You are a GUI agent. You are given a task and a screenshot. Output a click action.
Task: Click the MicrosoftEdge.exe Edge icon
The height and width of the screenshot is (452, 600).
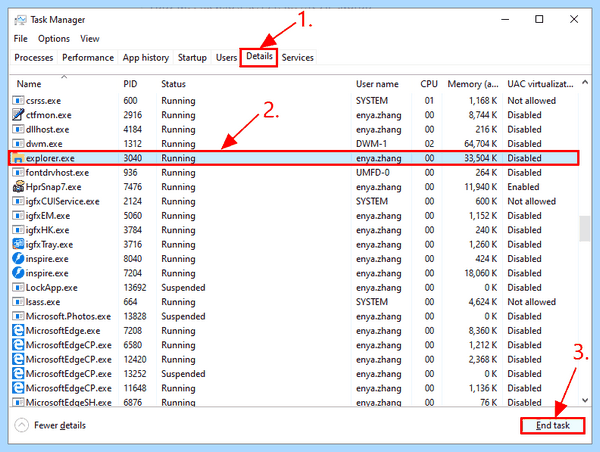pos(18,331)
